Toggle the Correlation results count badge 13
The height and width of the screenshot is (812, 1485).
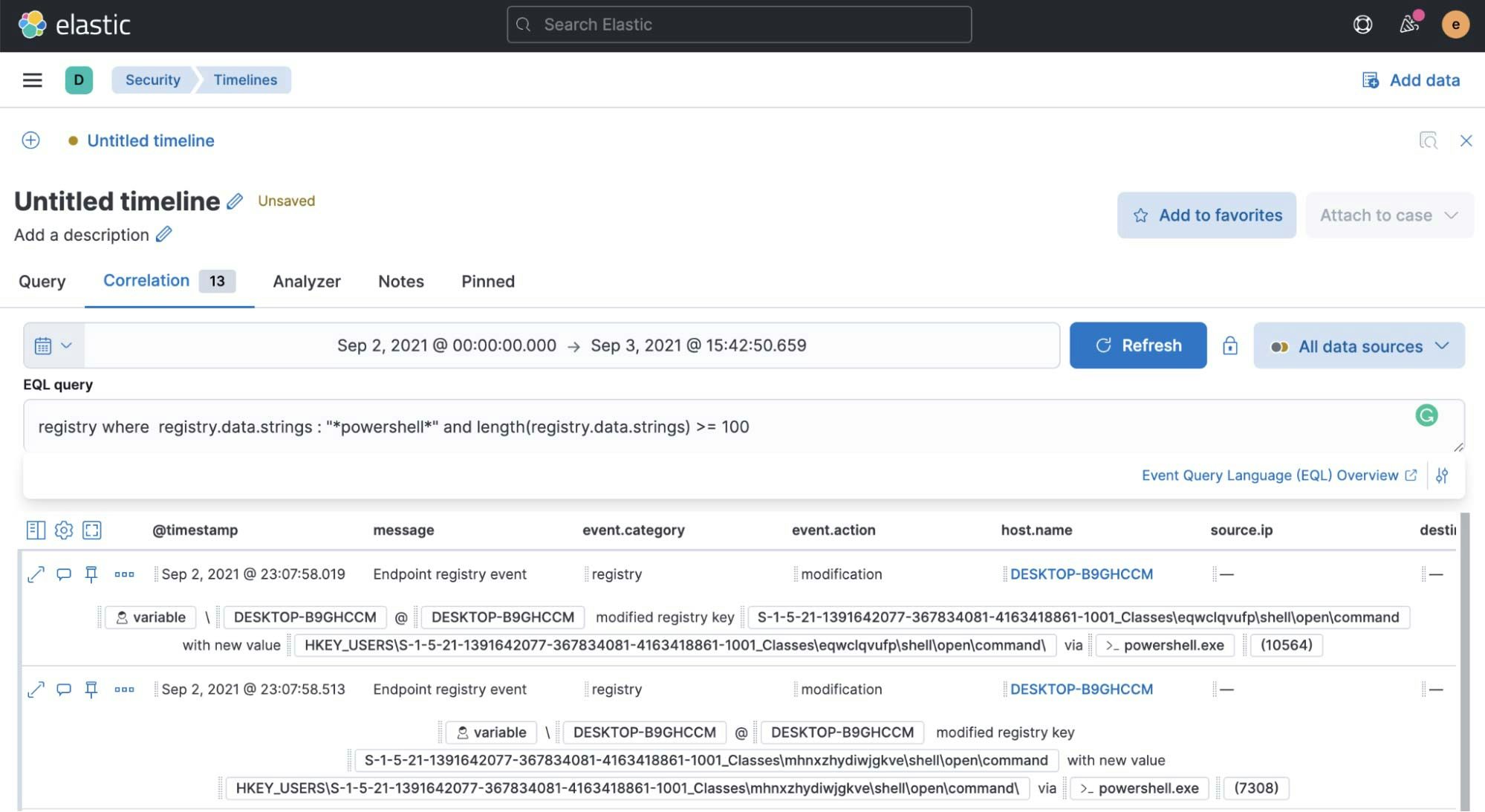tap(215, 281)
